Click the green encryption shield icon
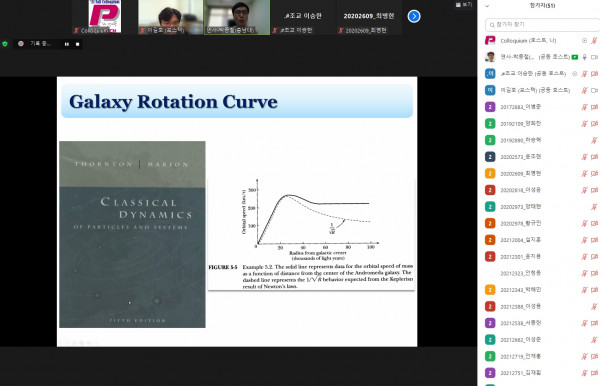The image size is (600, 386). pos(5,44)
